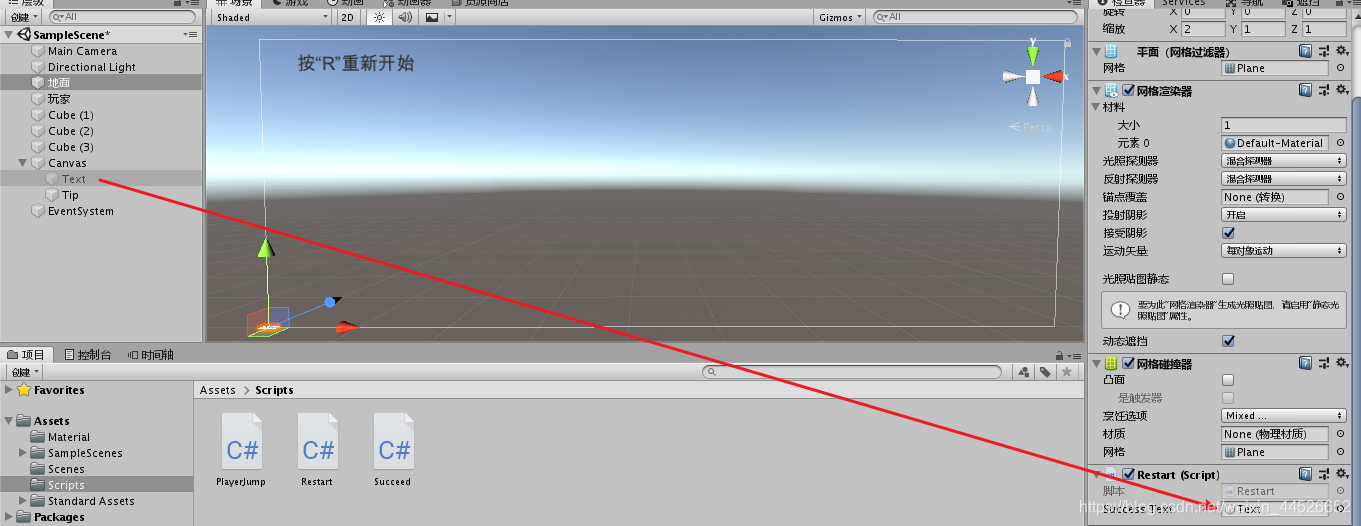Click save search star icon
This screenshot has width=1361, height=526.
pos(1066,372)
